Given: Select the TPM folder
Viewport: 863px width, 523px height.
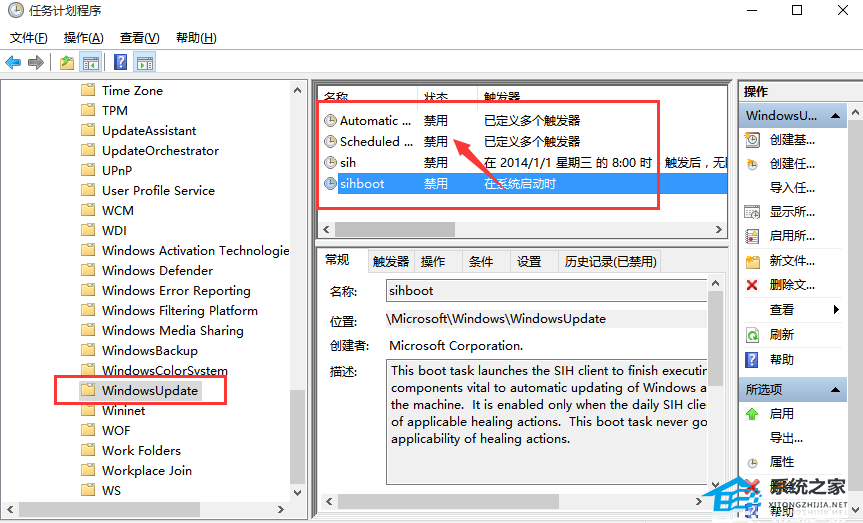Looking at the screenshot, I should tap(114, 110).
